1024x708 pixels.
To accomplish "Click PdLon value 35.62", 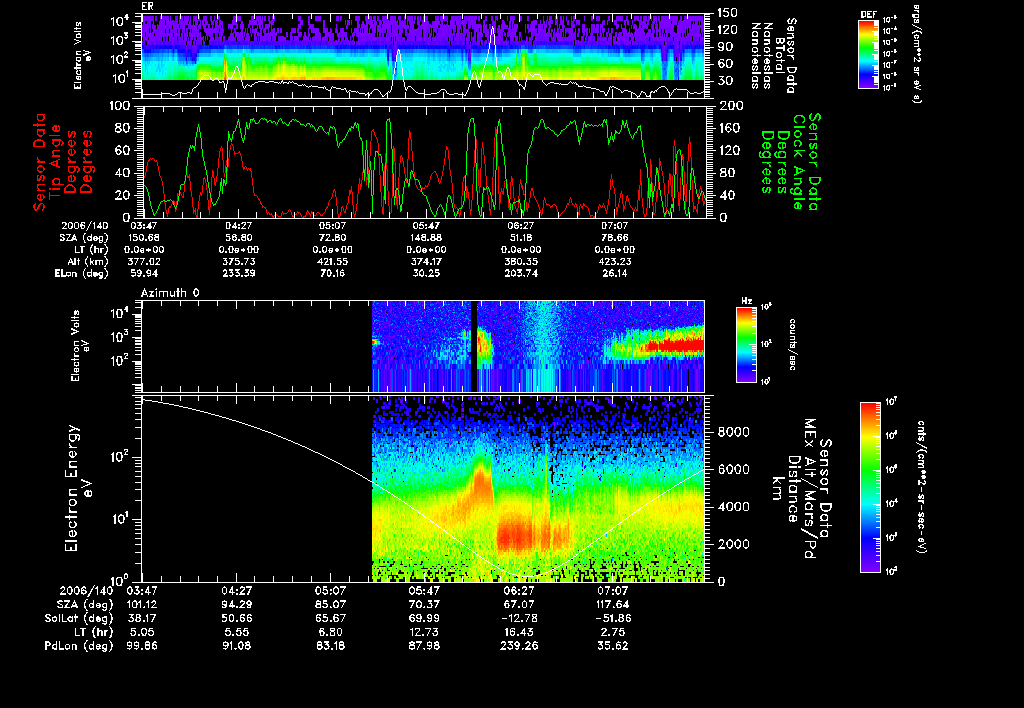I will [613, 646].
